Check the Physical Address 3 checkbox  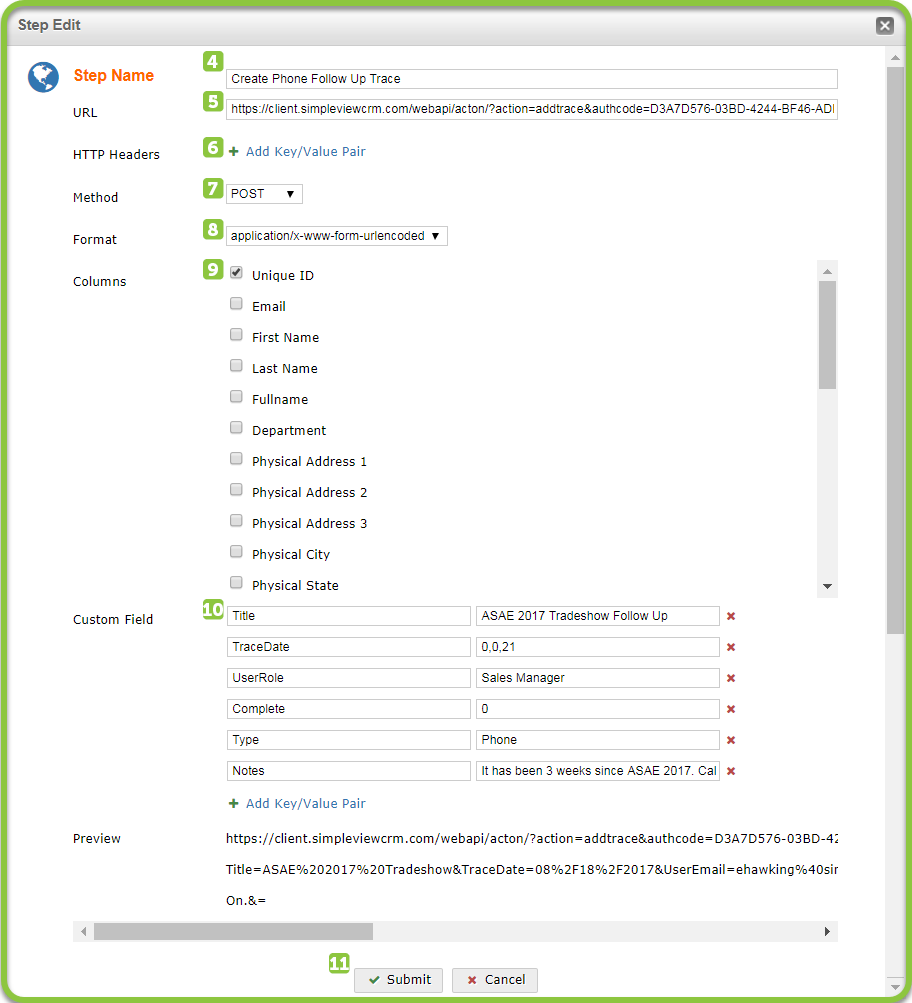pos(236,521)
